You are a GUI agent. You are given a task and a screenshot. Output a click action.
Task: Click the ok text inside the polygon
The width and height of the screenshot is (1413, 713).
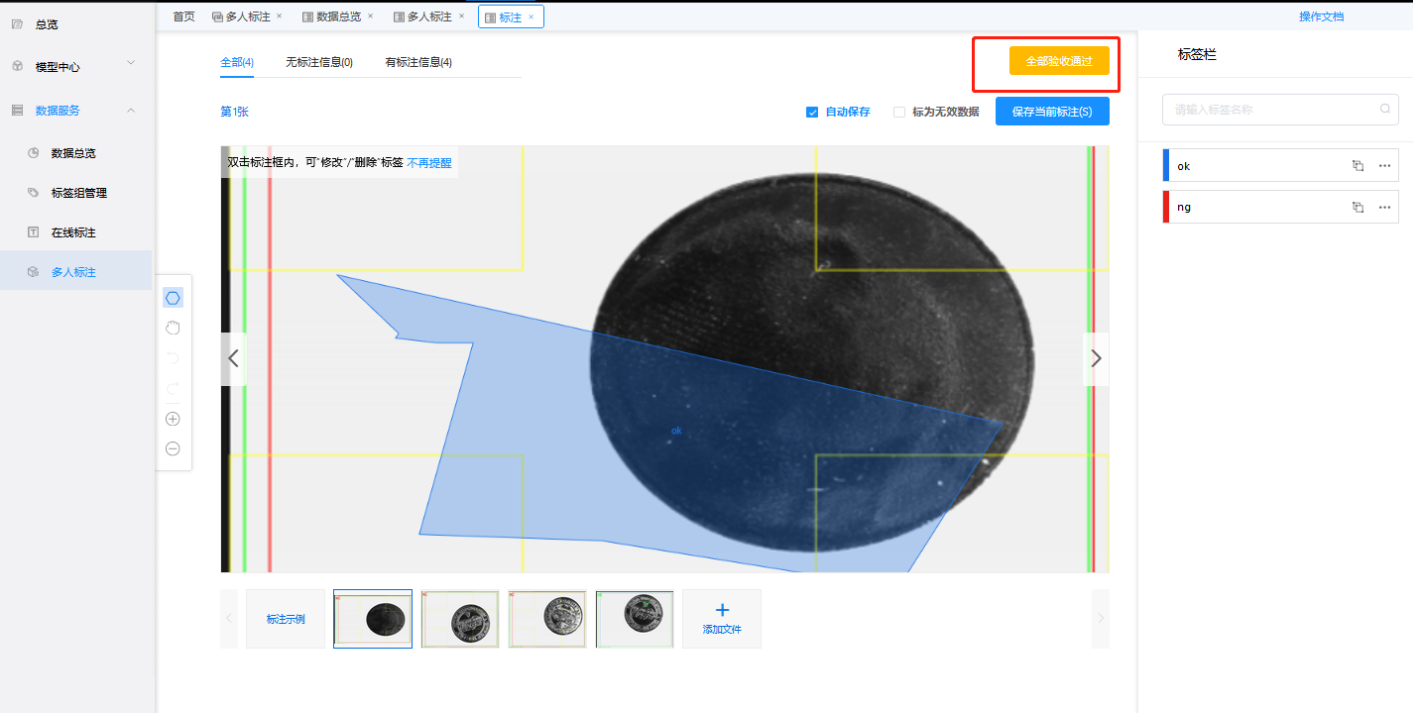point(676,431)
